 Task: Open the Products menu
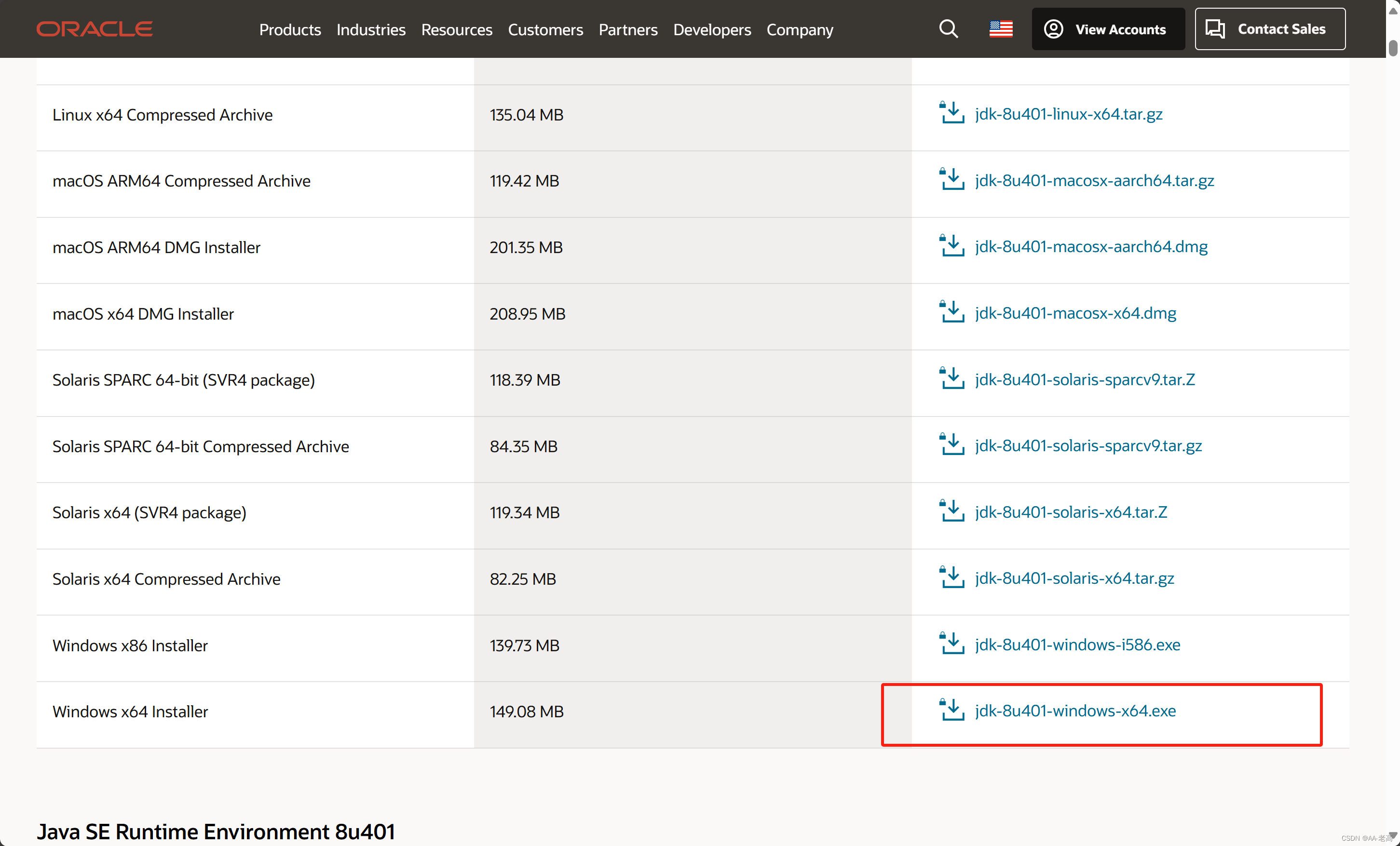290,29
